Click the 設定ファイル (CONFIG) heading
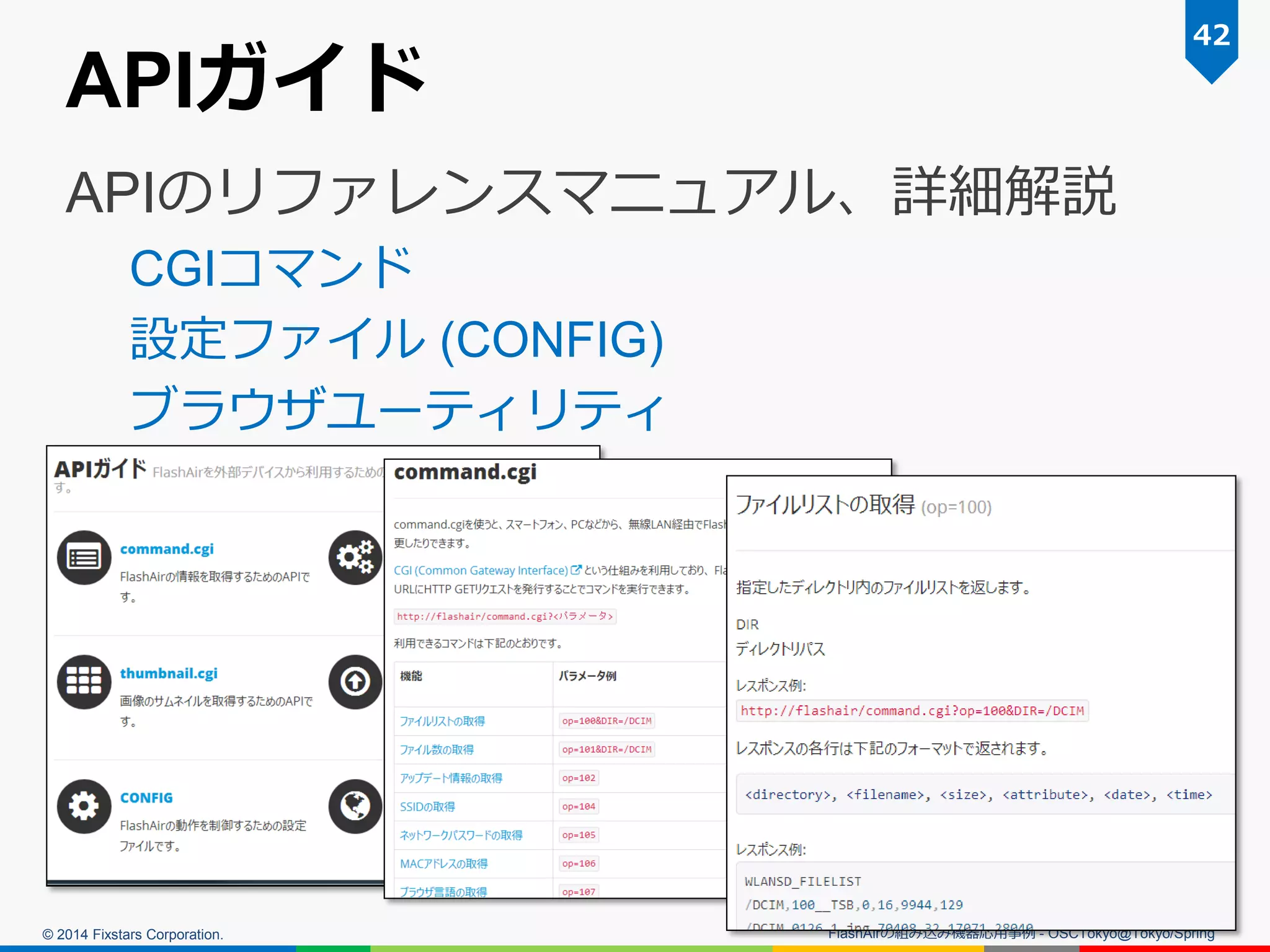Screen dimensions: 1270x952 397,339
